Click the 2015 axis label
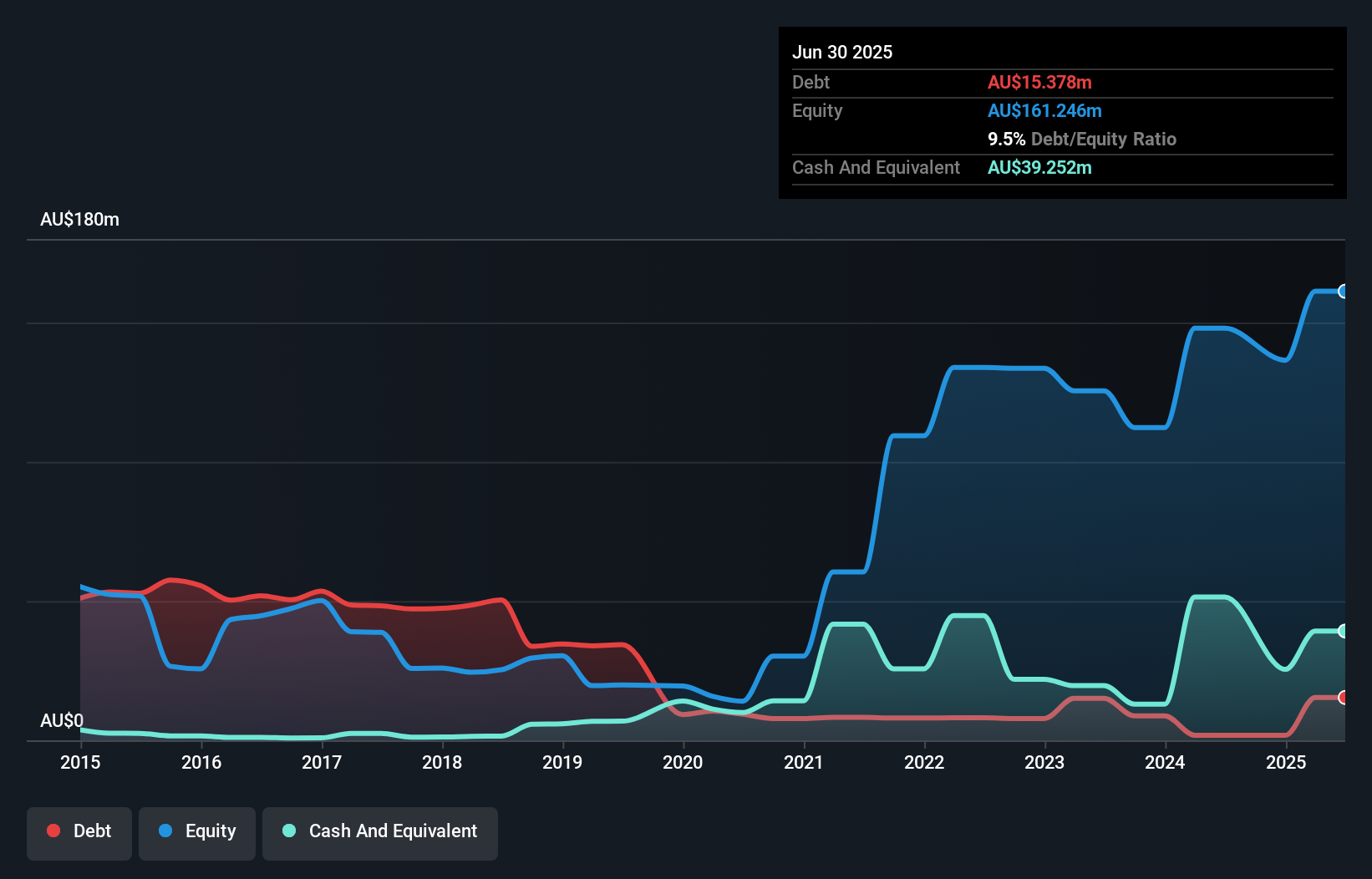Screen dimensions: 1372x879 [80, 762]
